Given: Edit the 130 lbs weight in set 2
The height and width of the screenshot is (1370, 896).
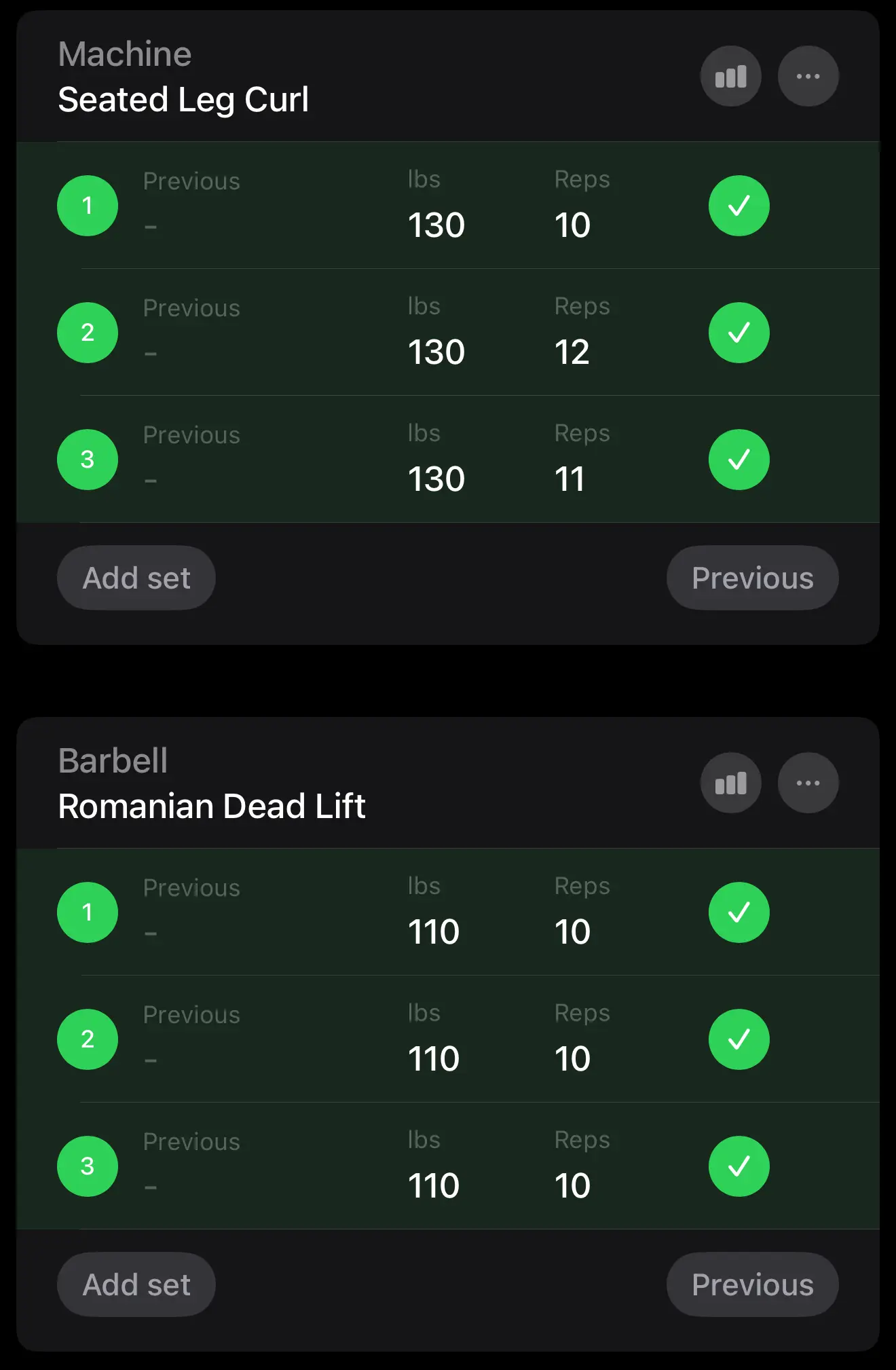Looking at the screenshot, I should (436, 352).
